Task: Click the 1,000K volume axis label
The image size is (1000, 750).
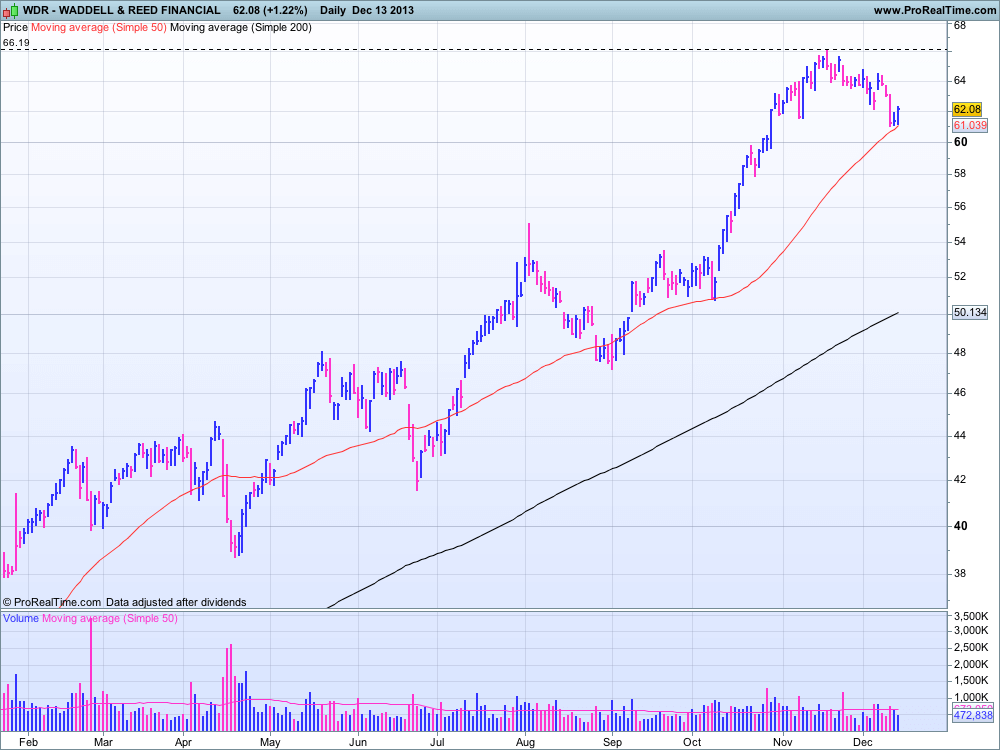Action: coord(971,698)
